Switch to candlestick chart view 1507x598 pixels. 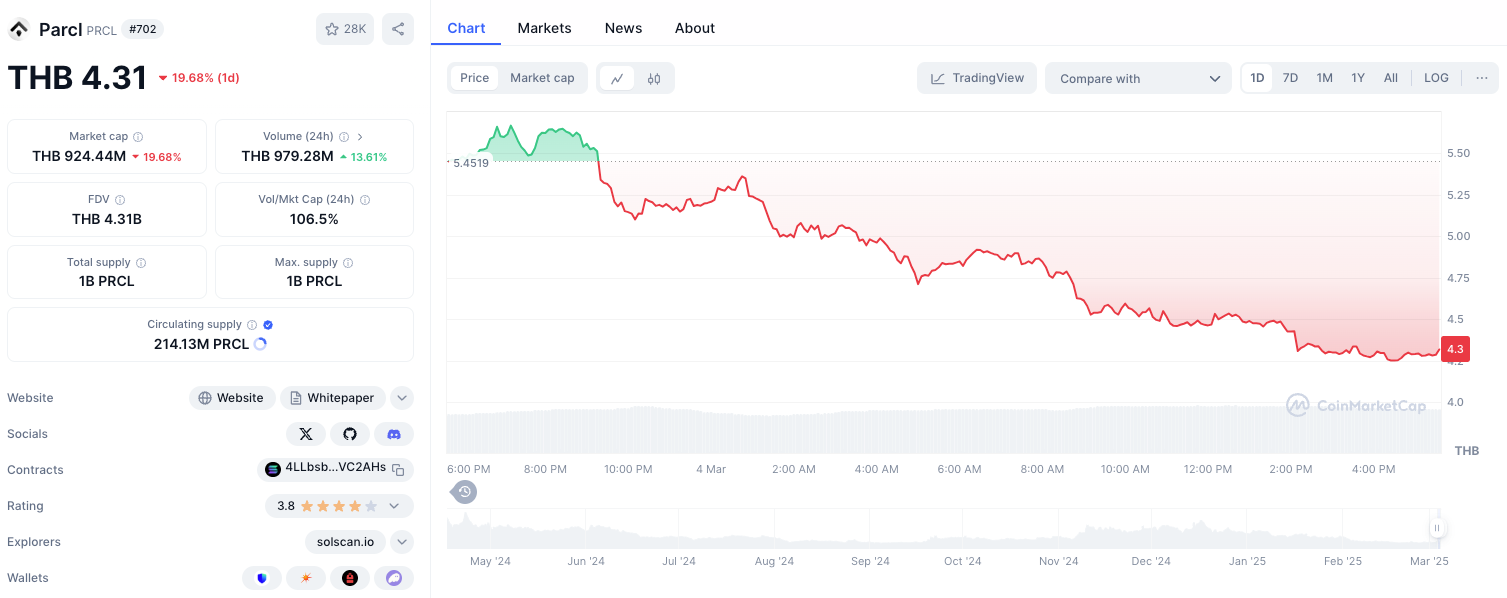pos(654,78)
